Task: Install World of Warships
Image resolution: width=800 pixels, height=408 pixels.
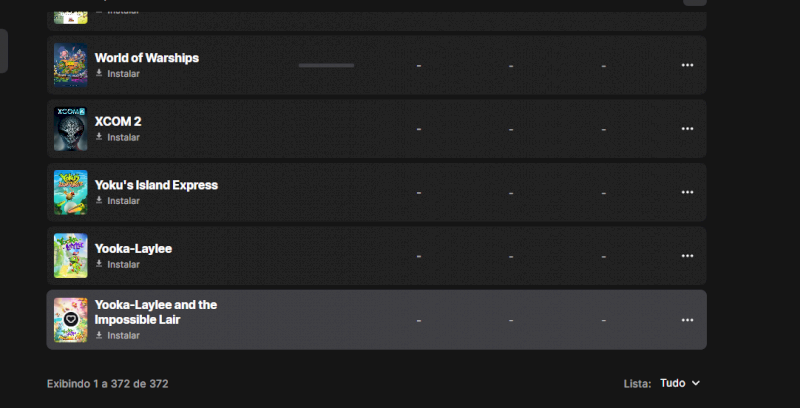Action: tap(123, 74)
